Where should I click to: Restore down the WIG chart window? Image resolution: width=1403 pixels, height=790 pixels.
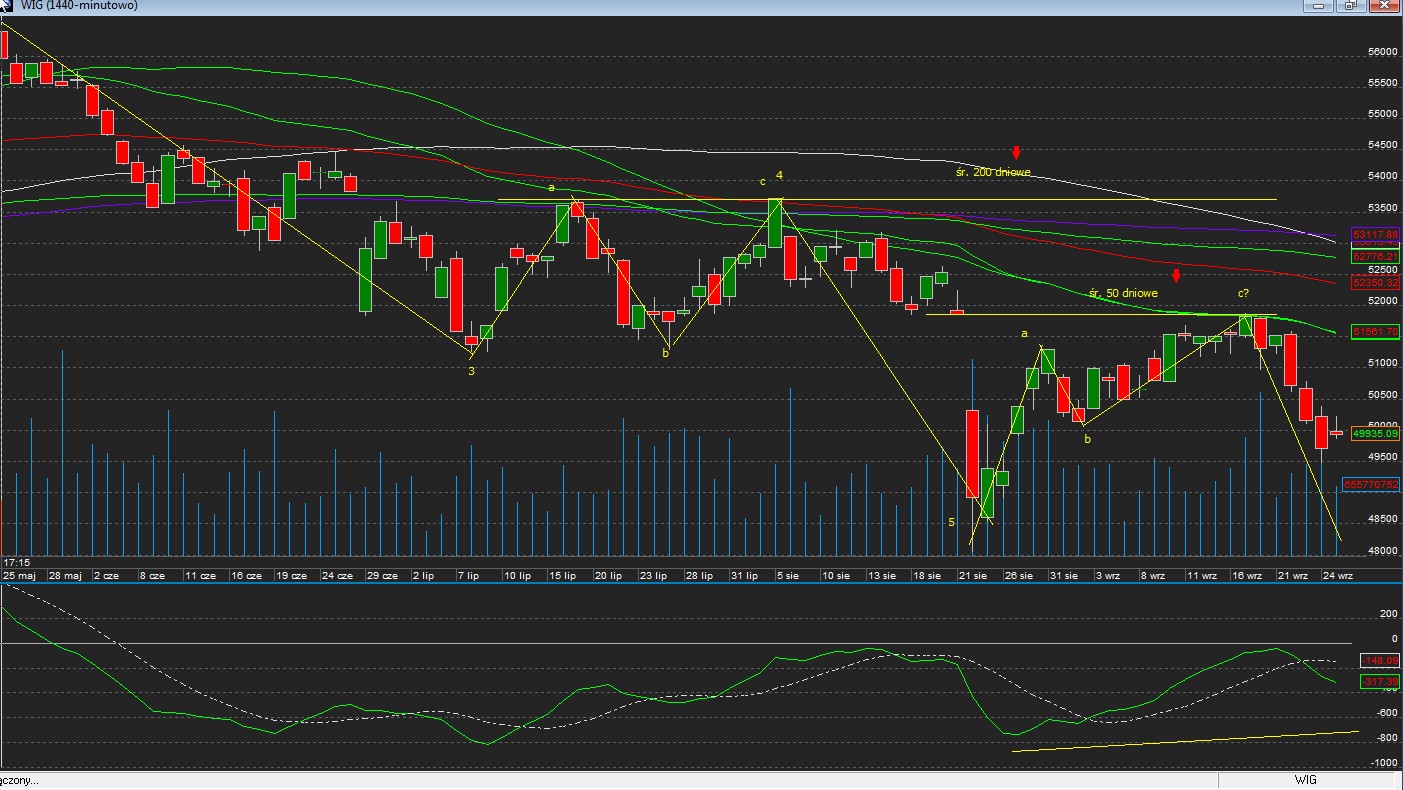[x=1350, y=6]
